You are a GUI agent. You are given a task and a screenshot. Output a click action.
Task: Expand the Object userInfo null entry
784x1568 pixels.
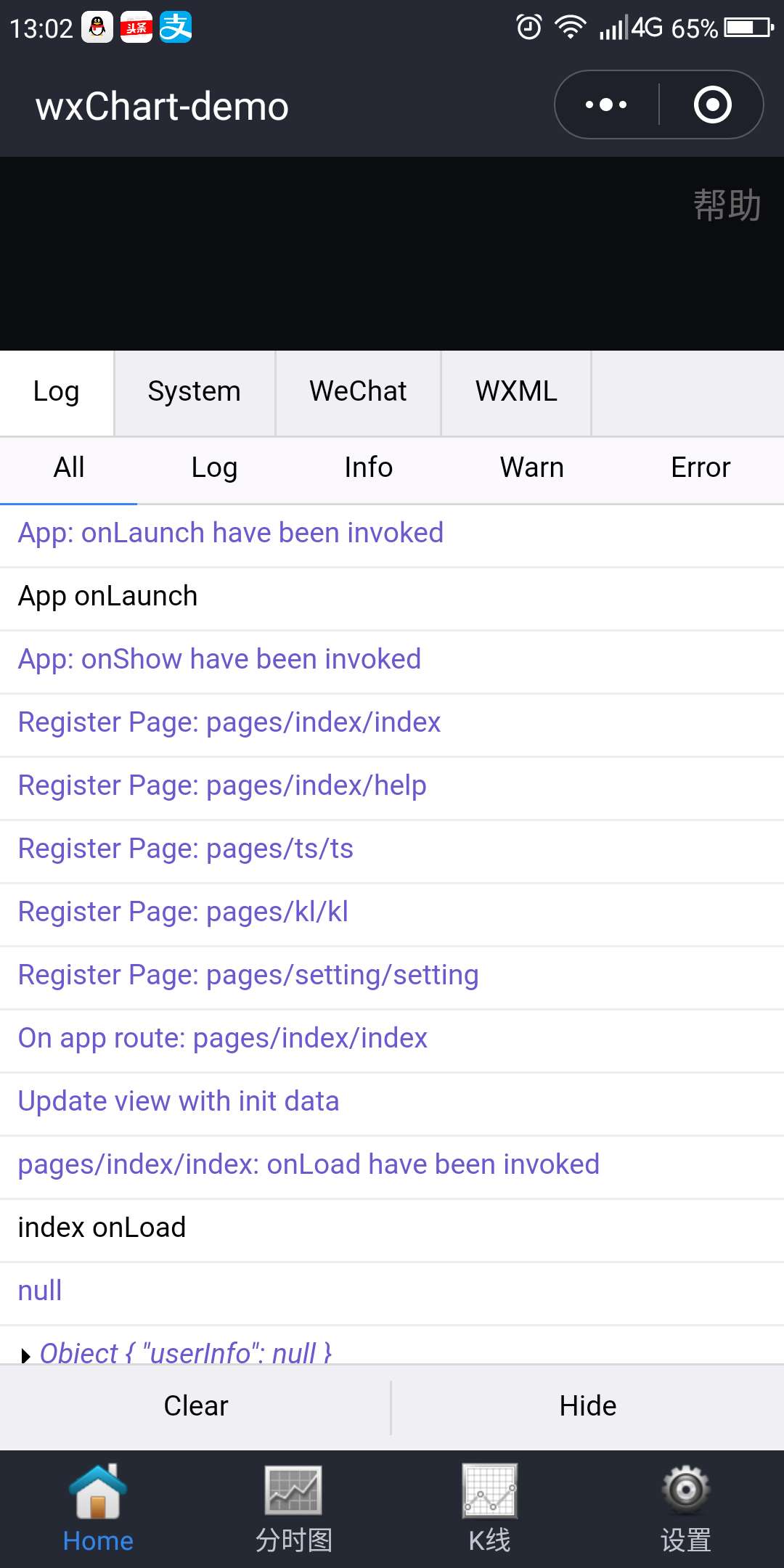click(27, 1355)
